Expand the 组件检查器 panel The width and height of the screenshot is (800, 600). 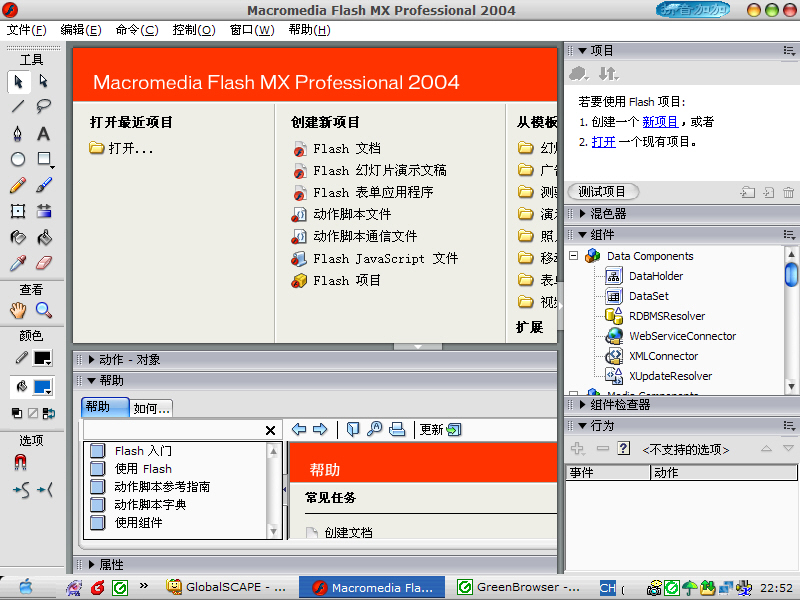point(582,405)
